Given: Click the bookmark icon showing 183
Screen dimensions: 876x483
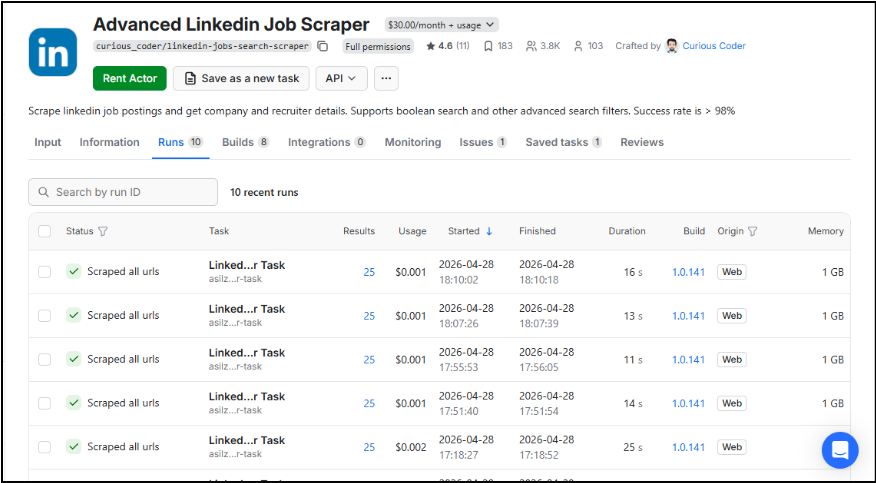Looking at the screenshot, I should pos(488,46).
